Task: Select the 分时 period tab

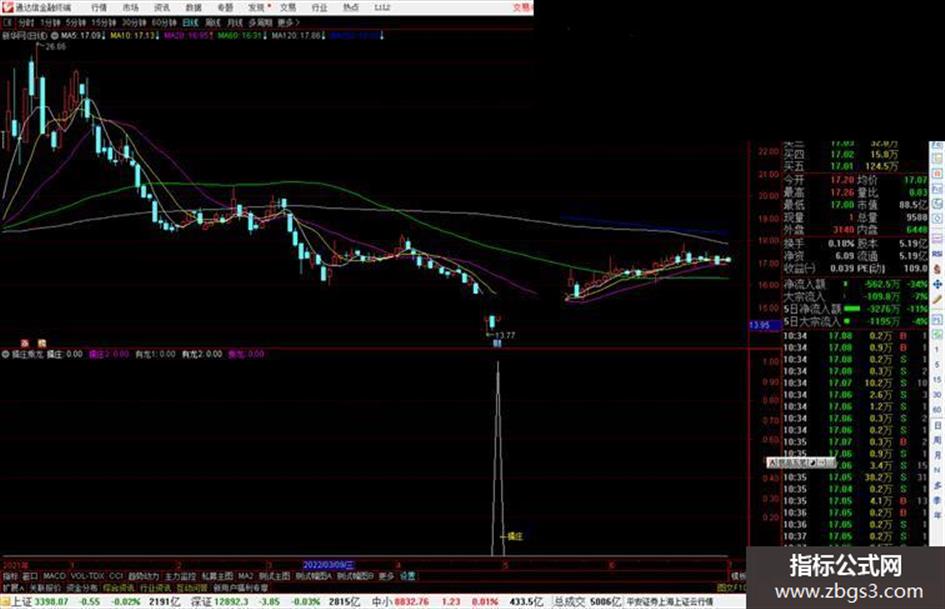Action: pyautogui.click(x=26, y=23)
